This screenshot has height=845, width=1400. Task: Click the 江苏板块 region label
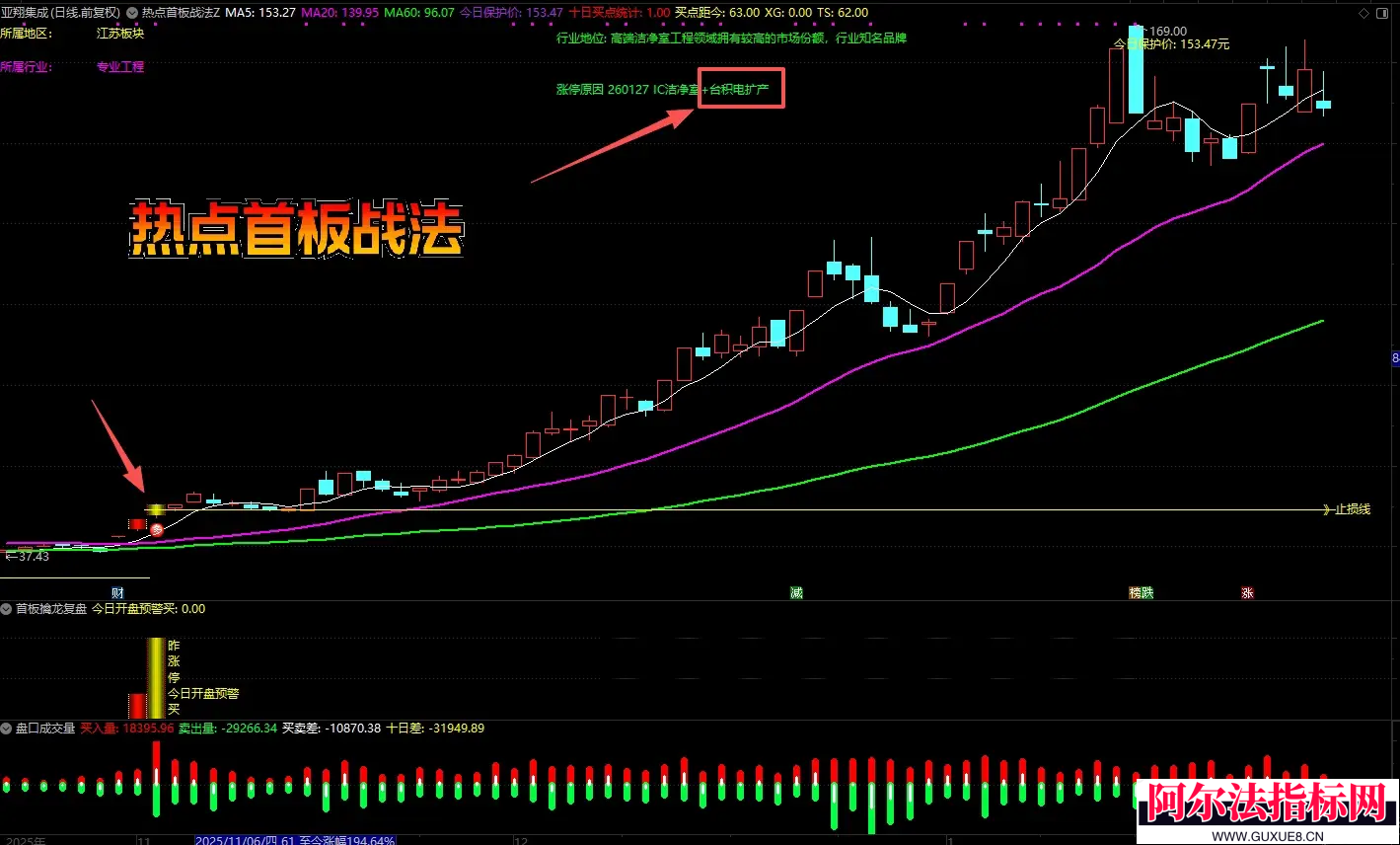(x=120, y=34)
